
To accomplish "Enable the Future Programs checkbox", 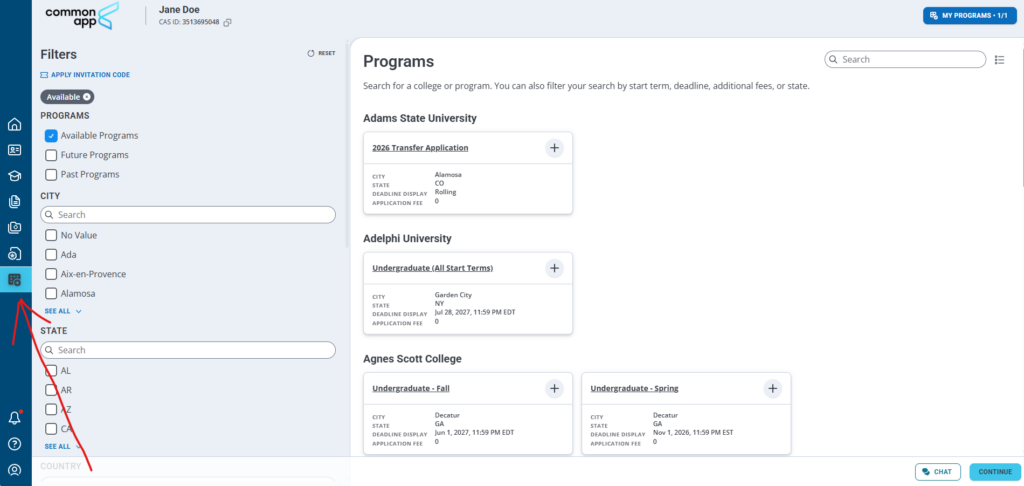I will coord(51,155).
